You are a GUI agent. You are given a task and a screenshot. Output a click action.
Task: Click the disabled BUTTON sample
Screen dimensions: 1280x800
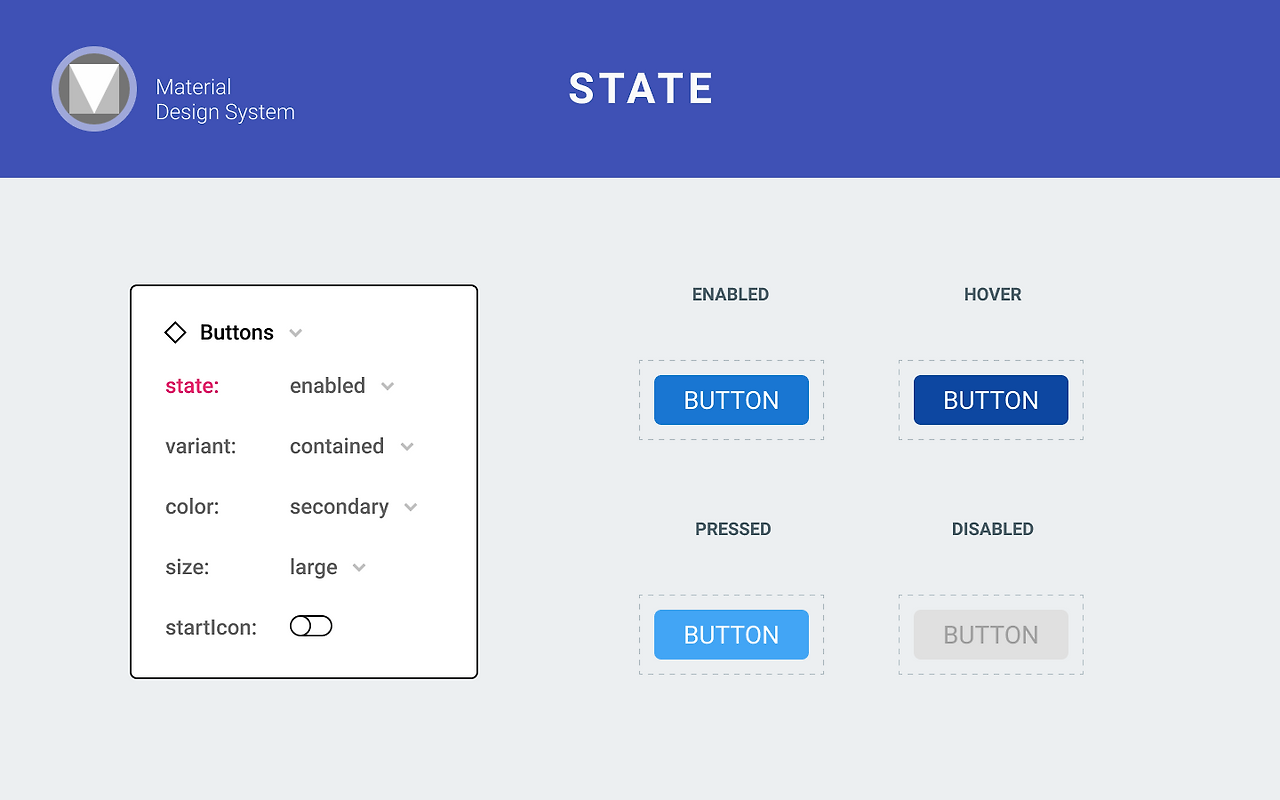pos(990,634)
